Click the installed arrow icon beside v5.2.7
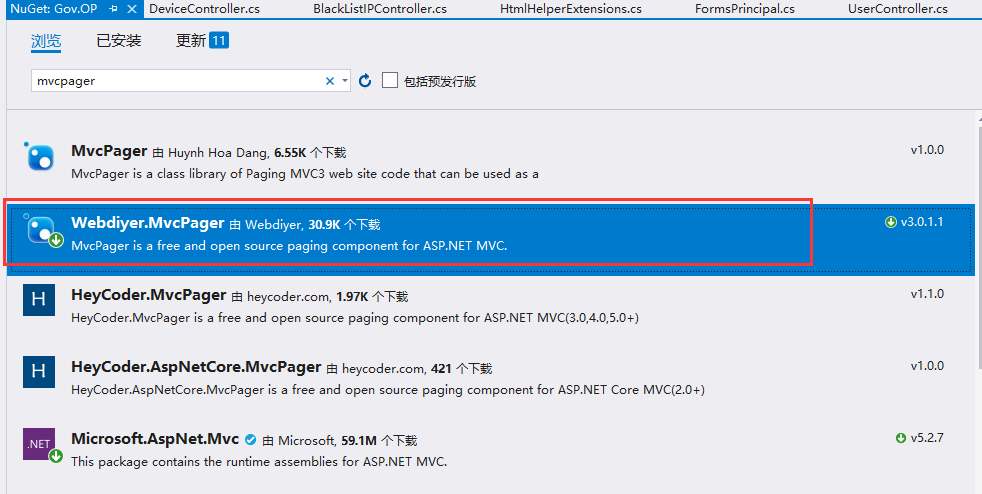This screenshot has width=982, height=494. tap(901, 438)
